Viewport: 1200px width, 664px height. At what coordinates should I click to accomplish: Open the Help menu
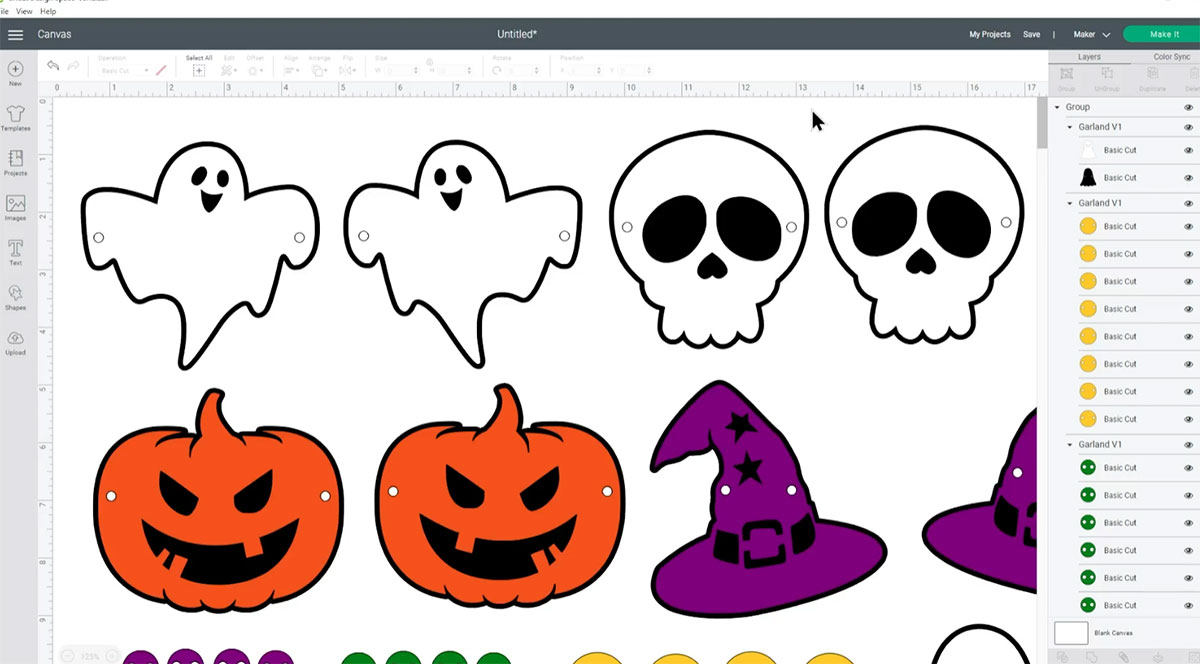pos(48,11)
